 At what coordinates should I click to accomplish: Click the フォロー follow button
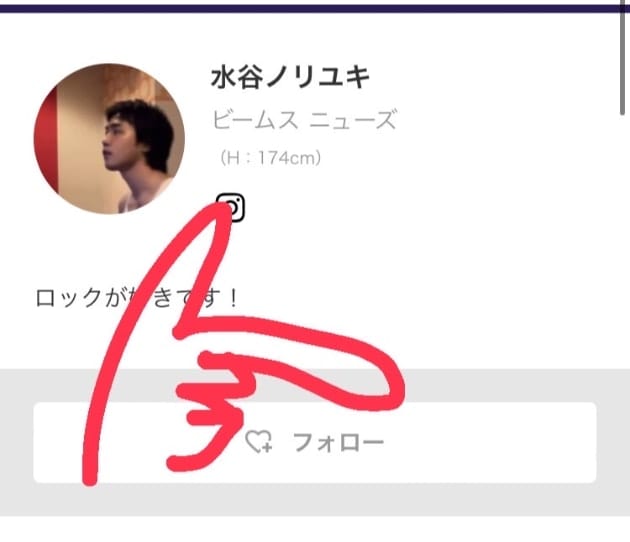(x=315, y=442)
